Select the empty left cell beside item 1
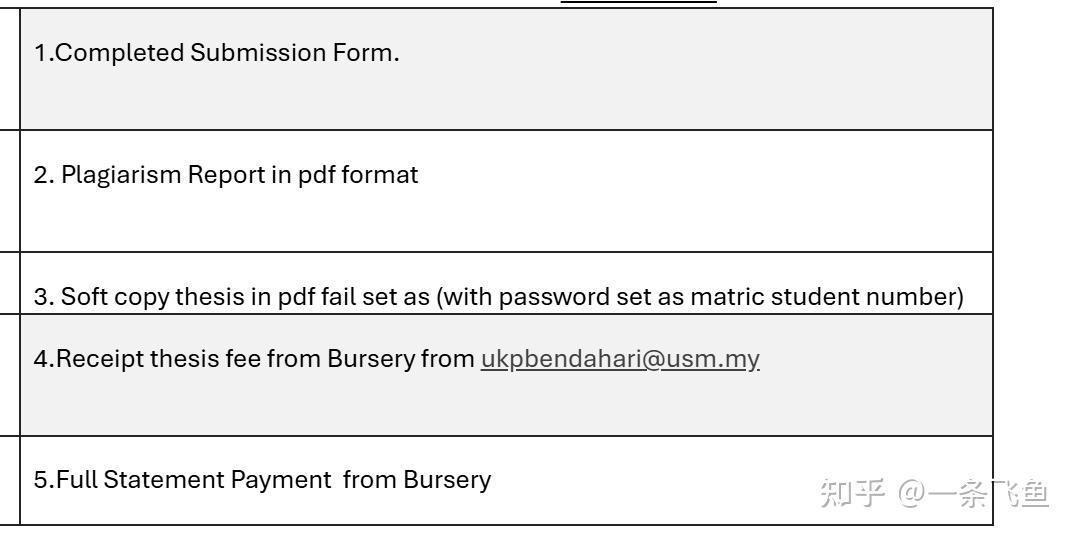 [9, 69]
